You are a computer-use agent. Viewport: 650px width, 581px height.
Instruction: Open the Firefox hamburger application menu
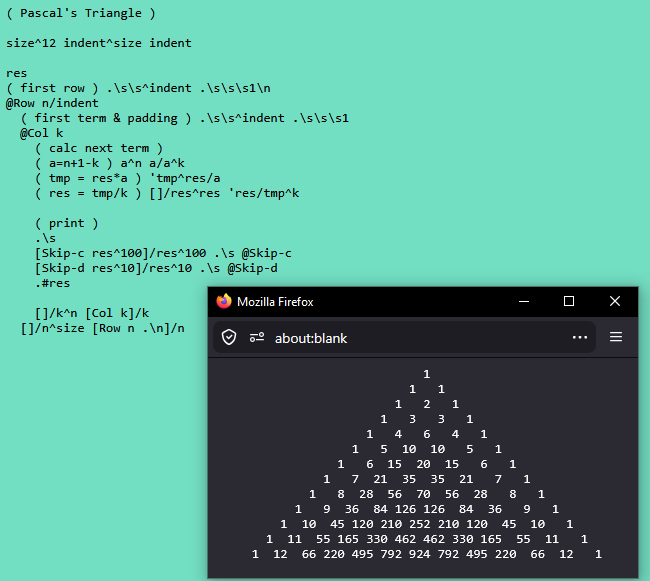616,337
